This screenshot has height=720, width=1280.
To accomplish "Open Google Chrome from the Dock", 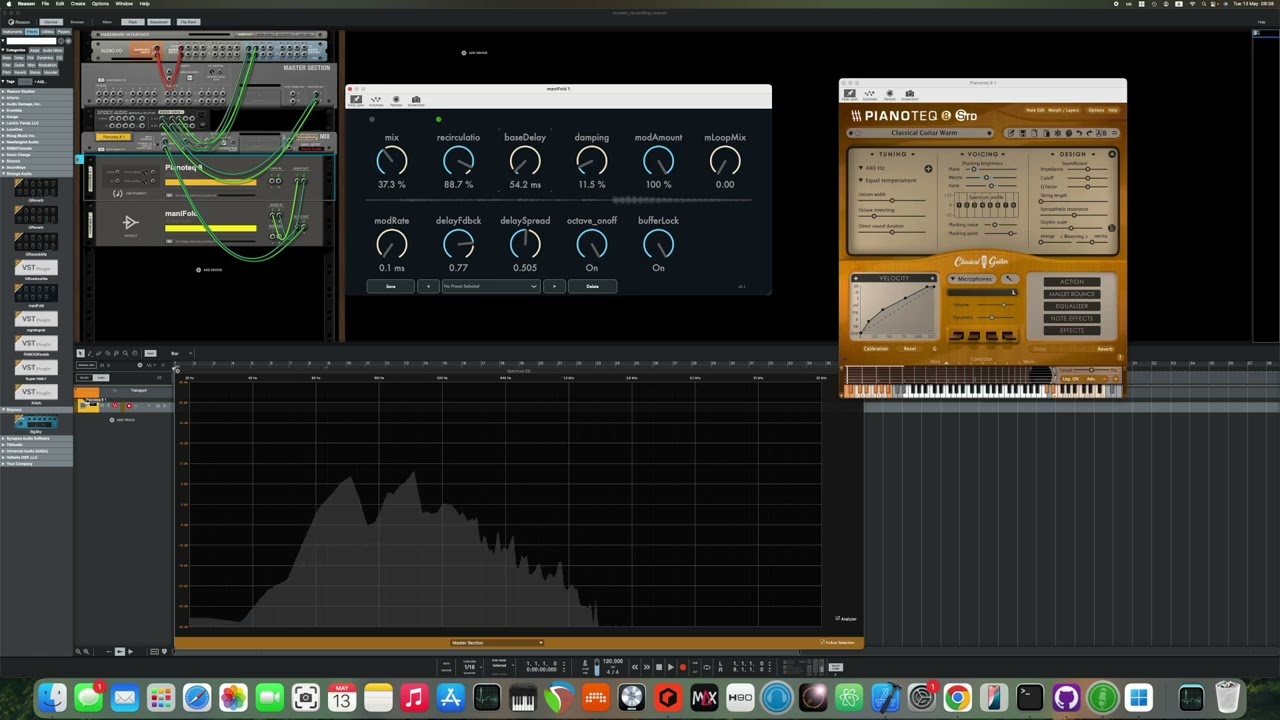I will click(x=957, y=697).
